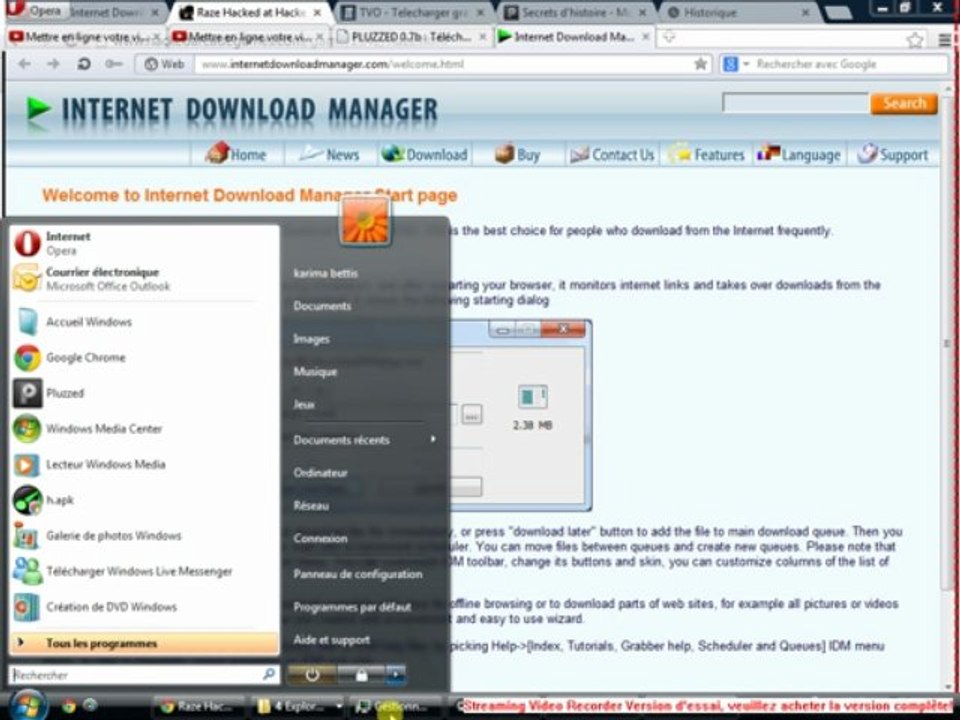The width and height of the screenshot is (960, 720).
Task: Click browser forward arrow
Action: [x=53, y=64]
